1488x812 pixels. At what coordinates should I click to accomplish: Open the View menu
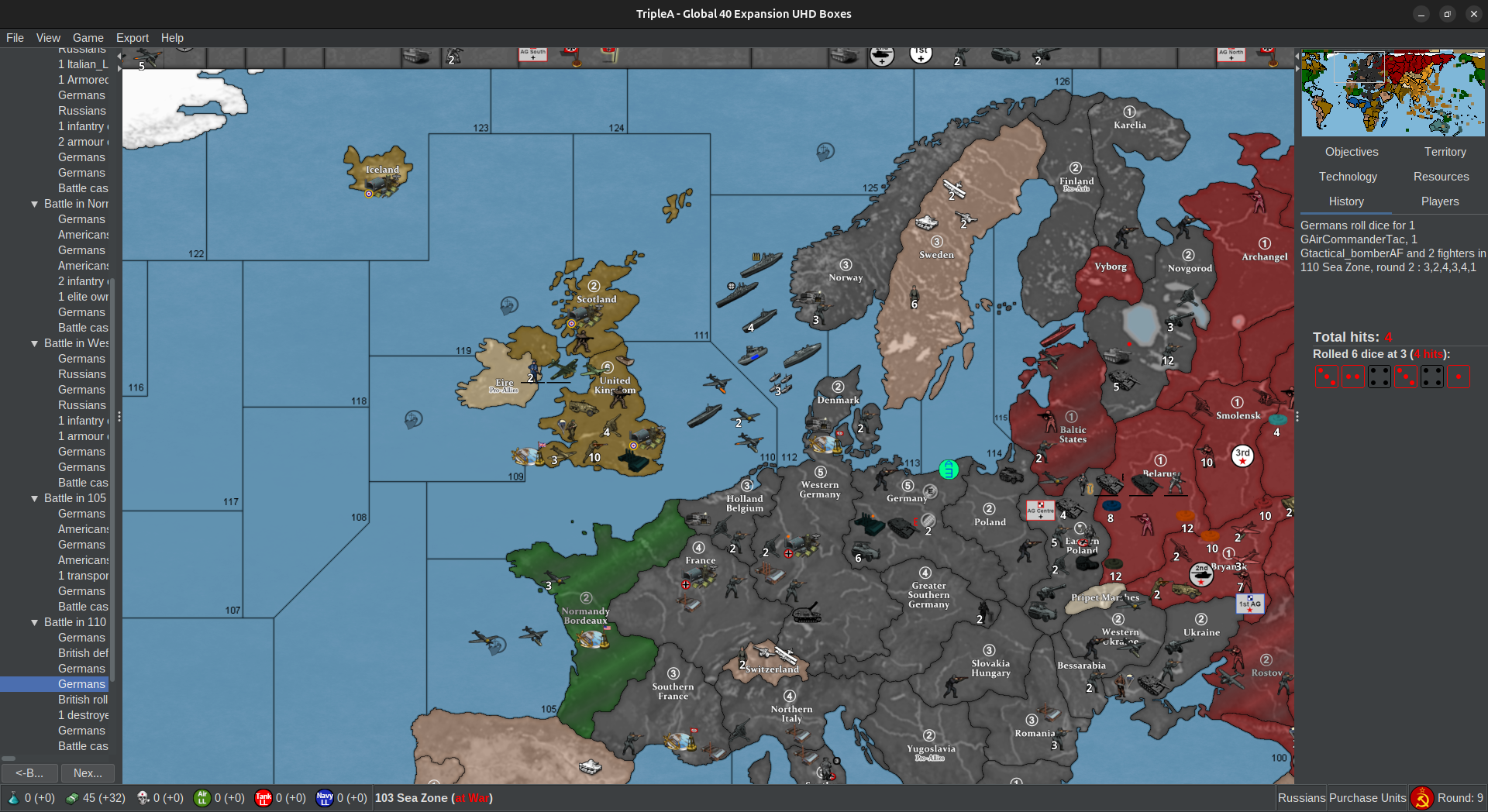[47, 38]
